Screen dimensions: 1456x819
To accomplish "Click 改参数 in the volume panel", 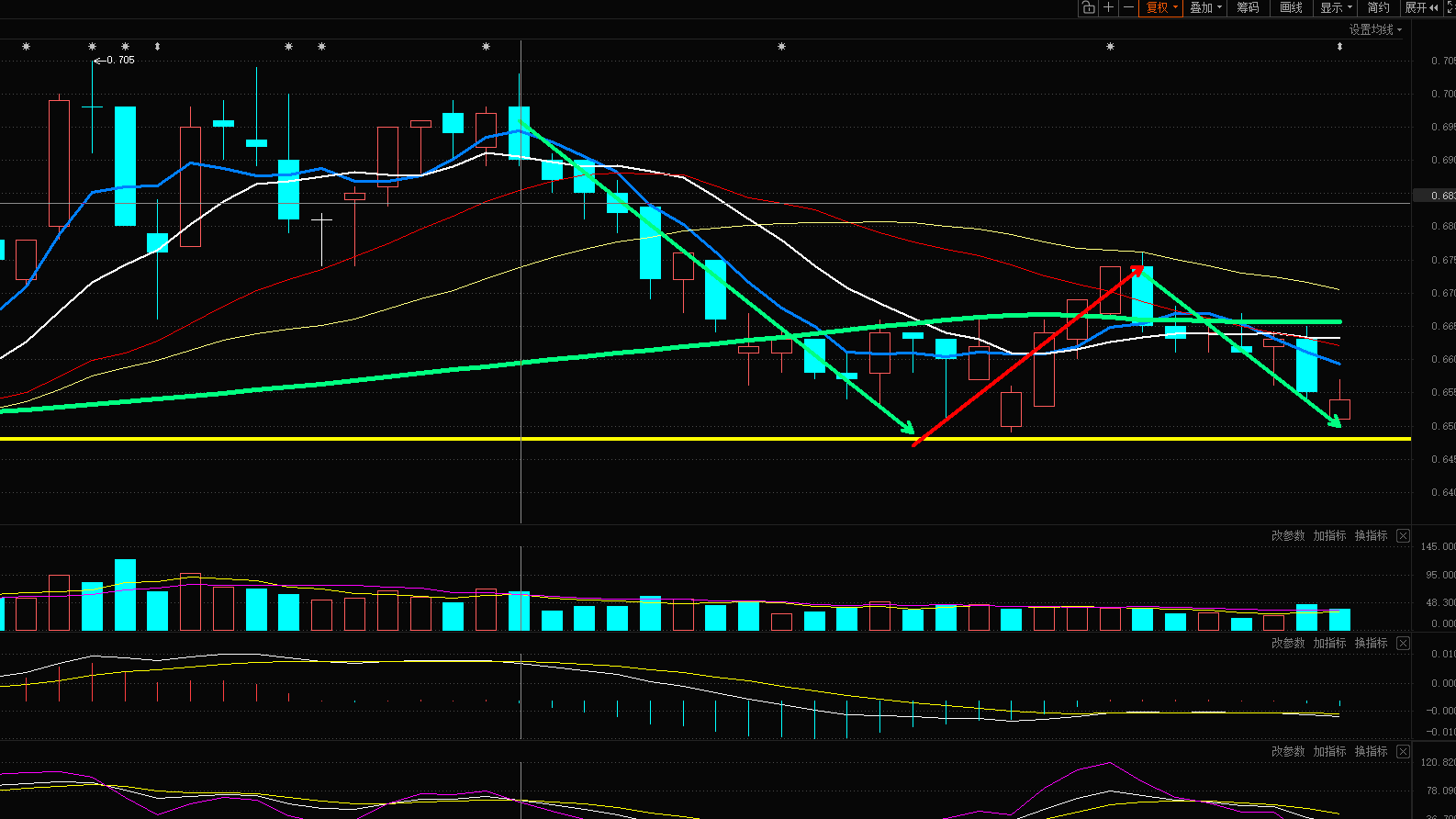I will [1288, 535].
